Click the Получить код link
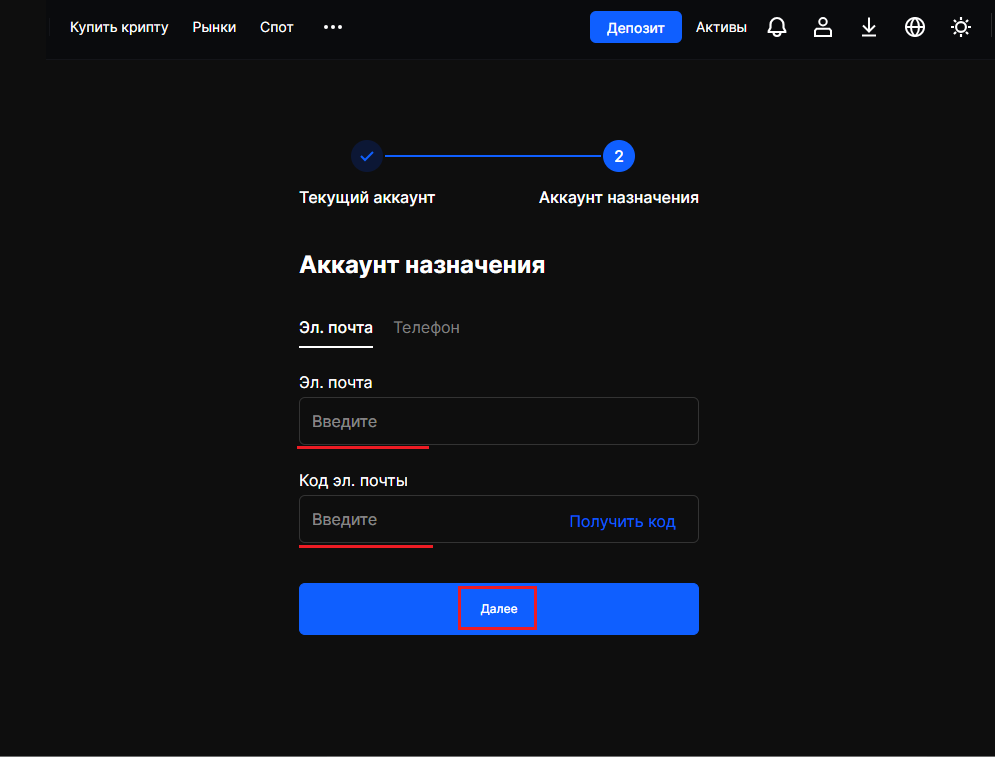This screenshot has height=757, width=995. click(622, 521)
